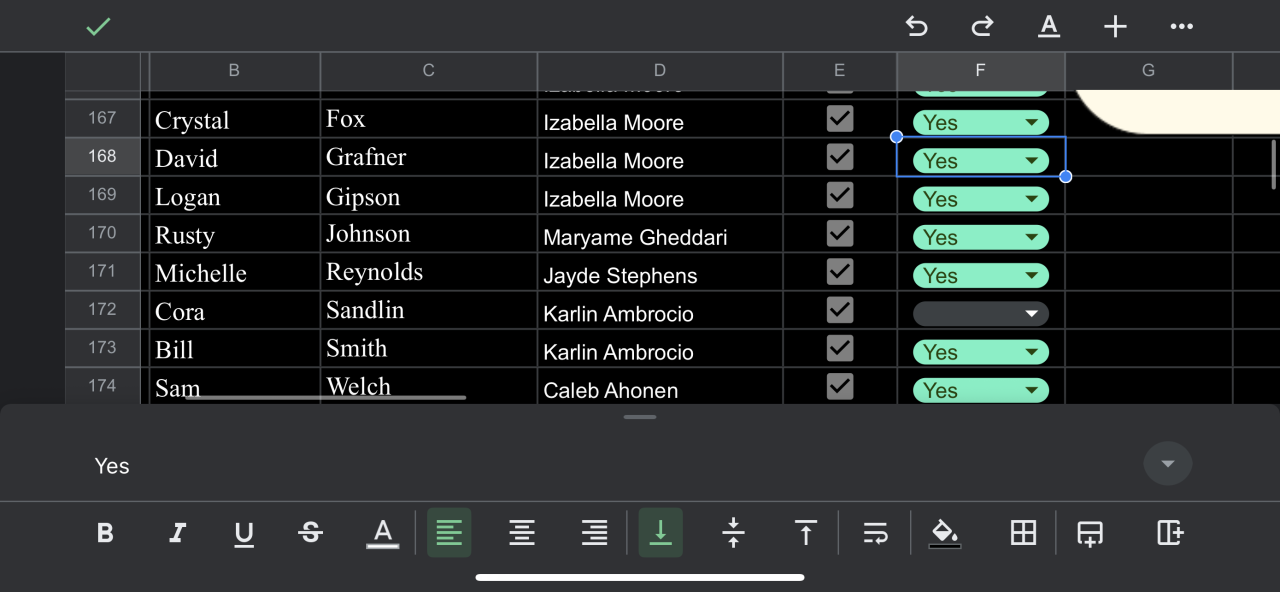Viewport: 1280px width, 592px height.
Task: Toggle the checkbox in Rusty Johnson's row
Action: 840,234
